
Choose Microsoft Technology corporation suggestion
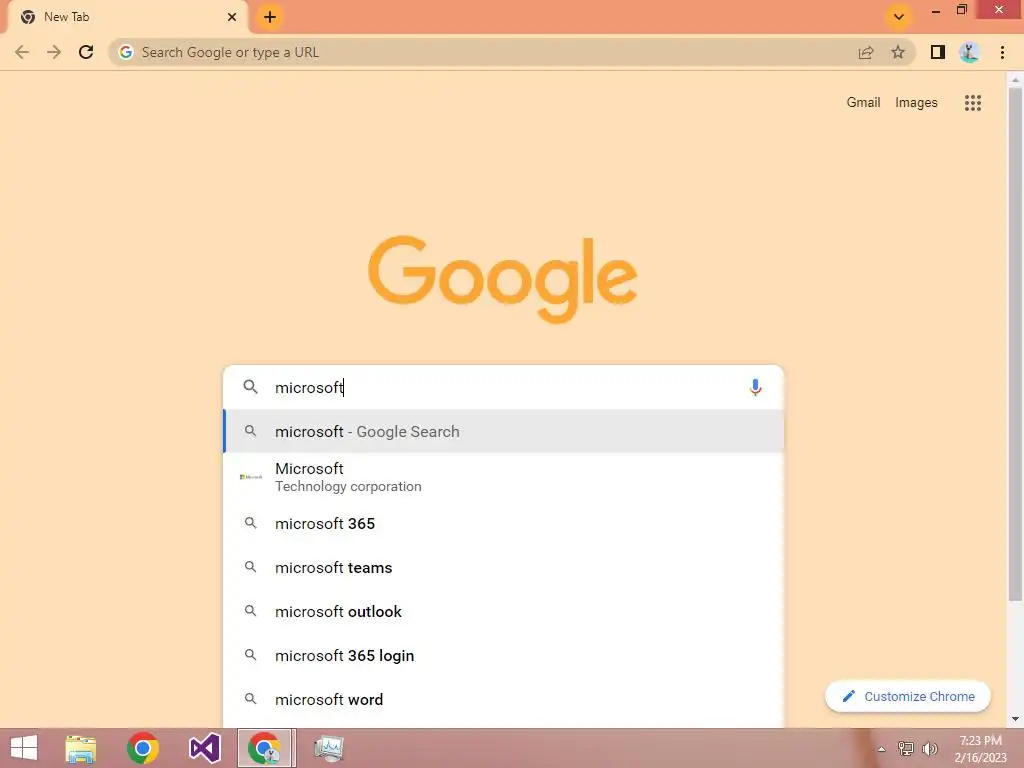503,477
